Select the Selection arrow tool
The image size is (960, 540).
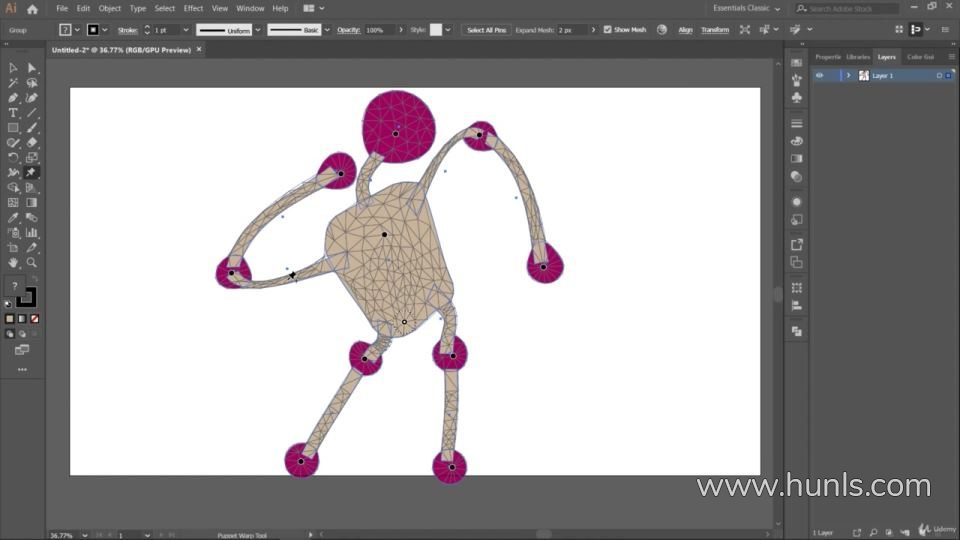[13, 68]
